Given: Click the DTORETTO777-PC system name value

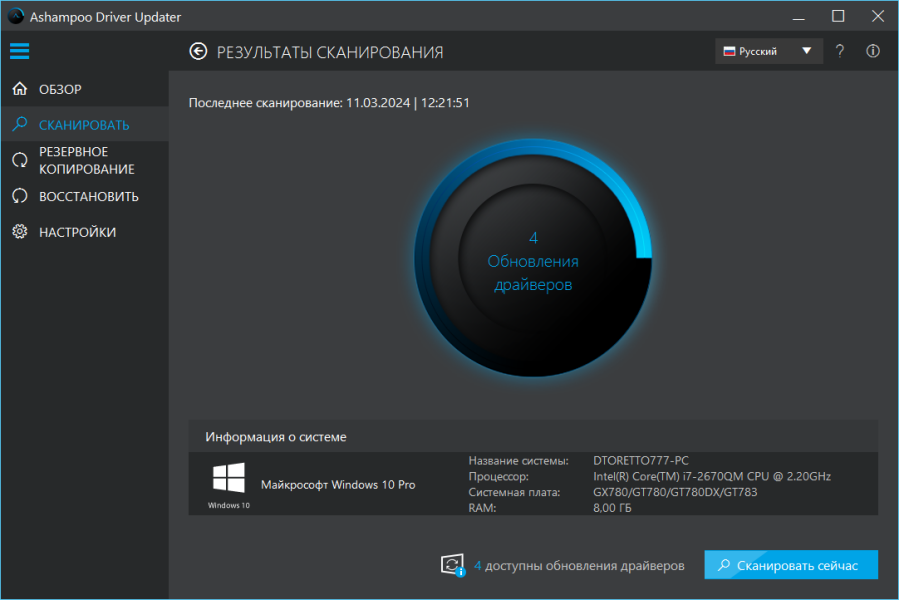Looking at the screenshot, I should point(641,461).
